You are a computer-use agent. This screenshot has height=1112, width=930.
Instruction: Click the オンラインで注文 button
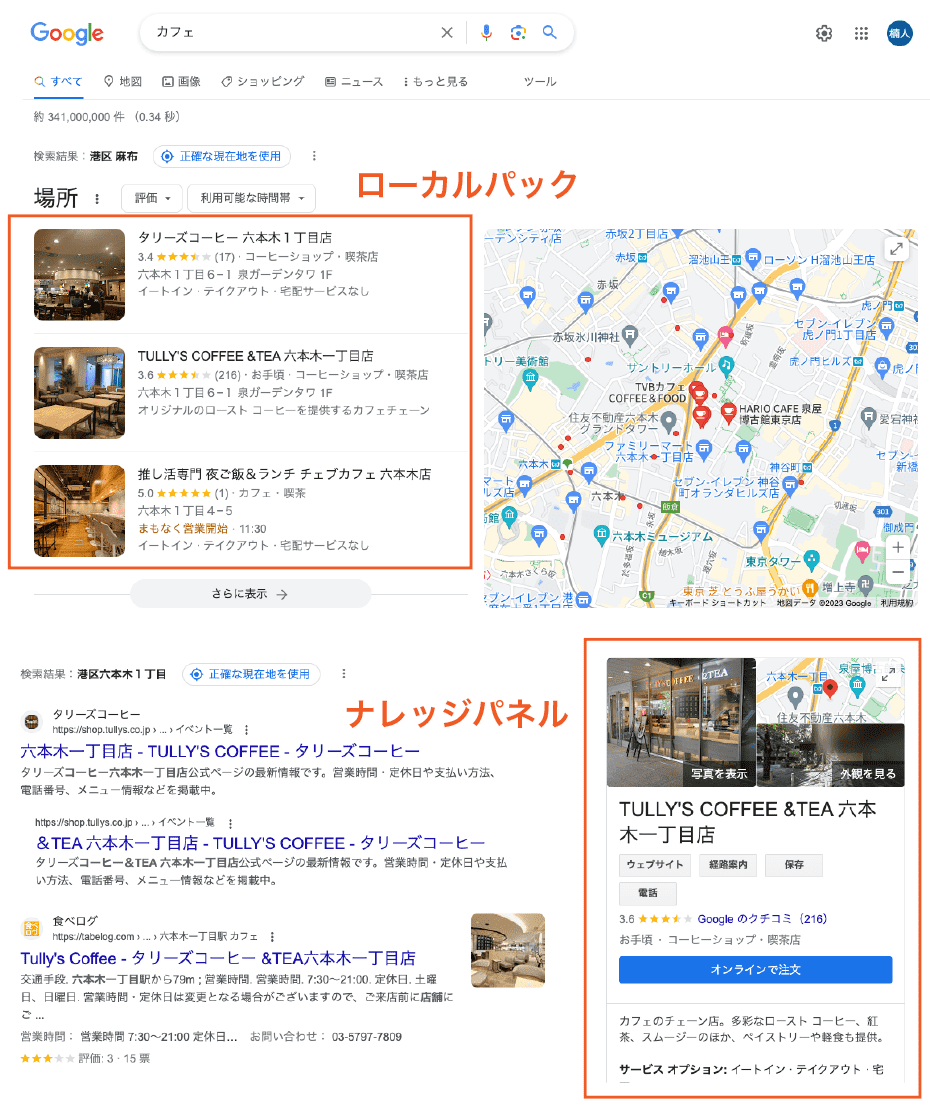755,970
